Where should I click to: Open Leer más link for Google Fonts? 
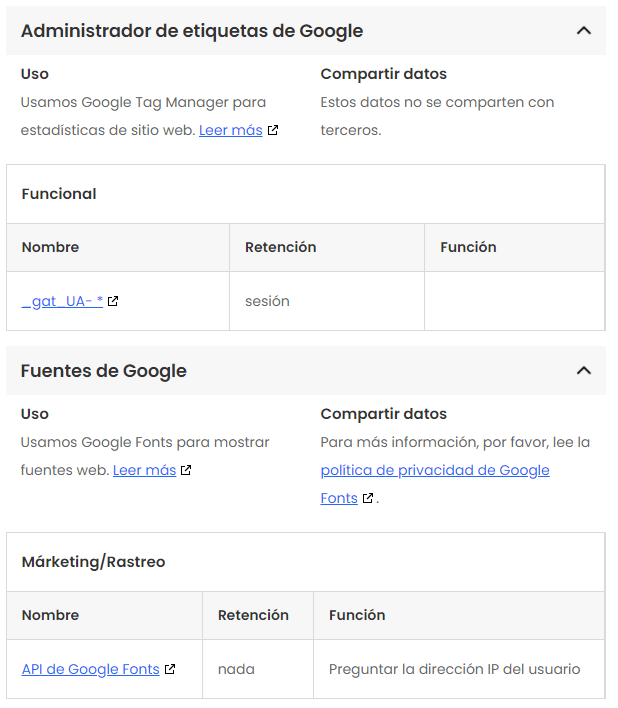click(x=144, y=470)
